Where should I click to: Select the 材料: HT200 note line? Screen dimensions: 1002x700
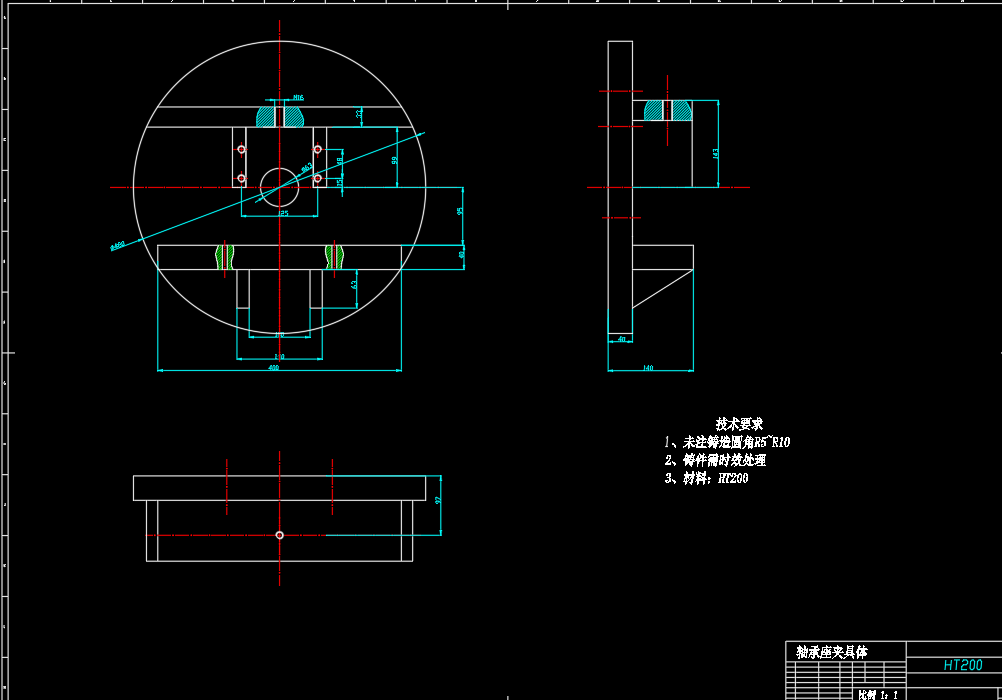tap(706, 478)
